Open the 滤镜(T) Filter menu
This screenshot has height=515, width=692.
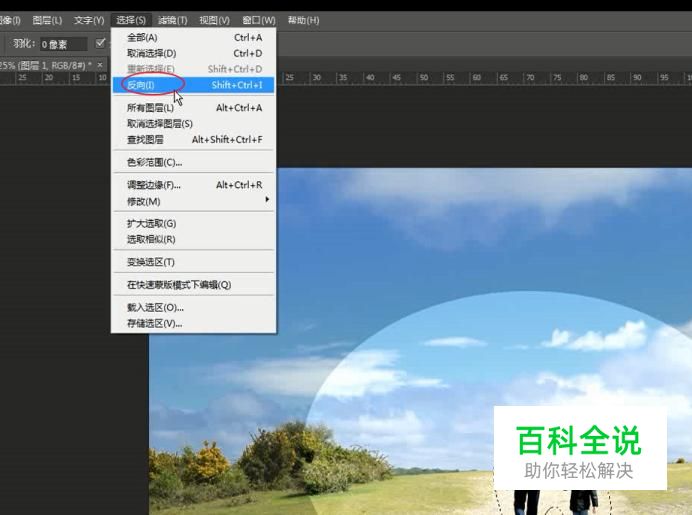pyautogui.click(x=172, y=20)
